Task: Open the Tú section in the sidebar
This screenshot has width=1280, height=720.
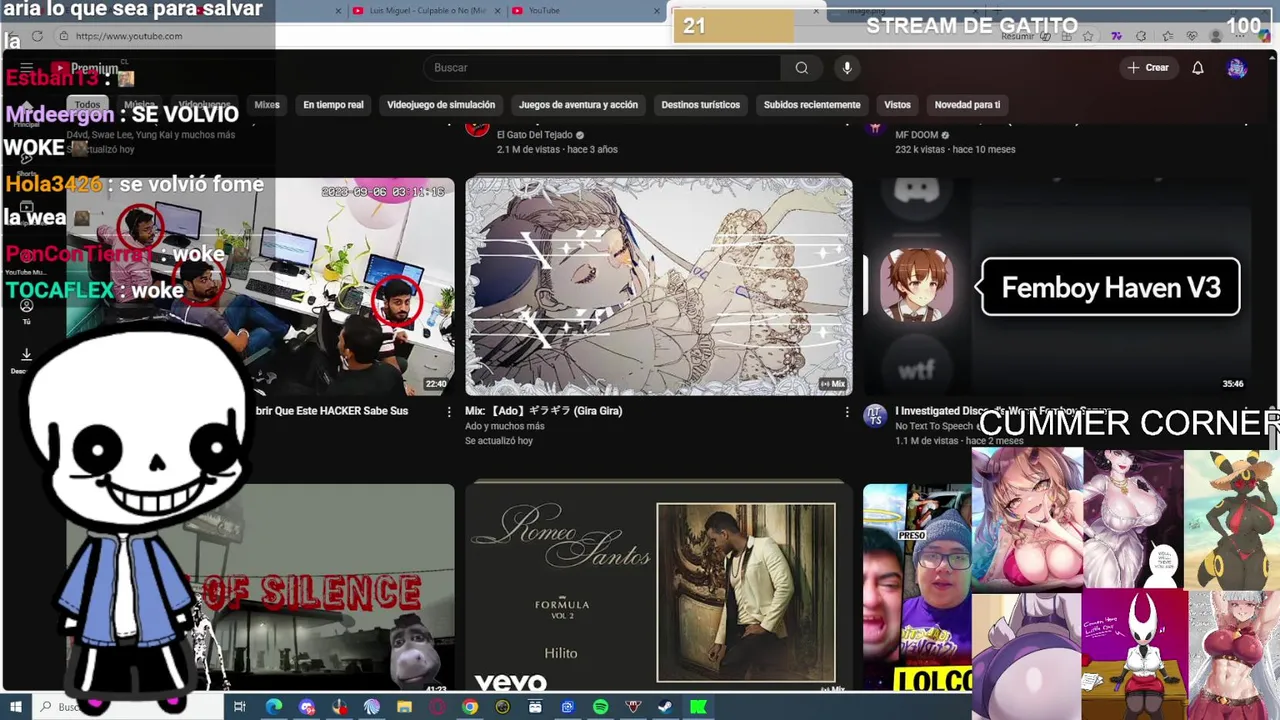Action: point(26,311)
